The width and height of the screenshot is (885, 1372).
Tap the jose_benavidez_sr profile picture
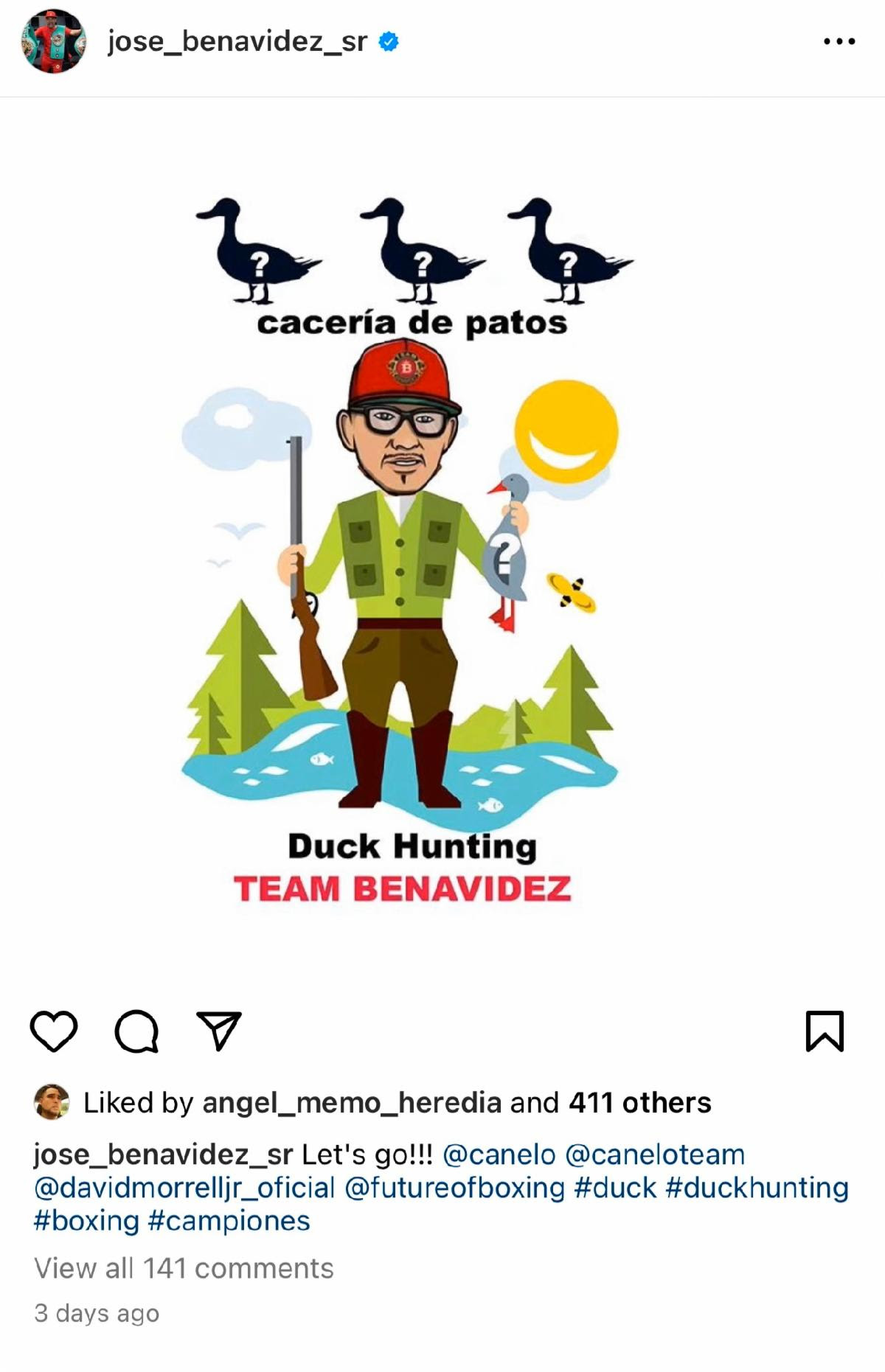[x=53, y=41]
